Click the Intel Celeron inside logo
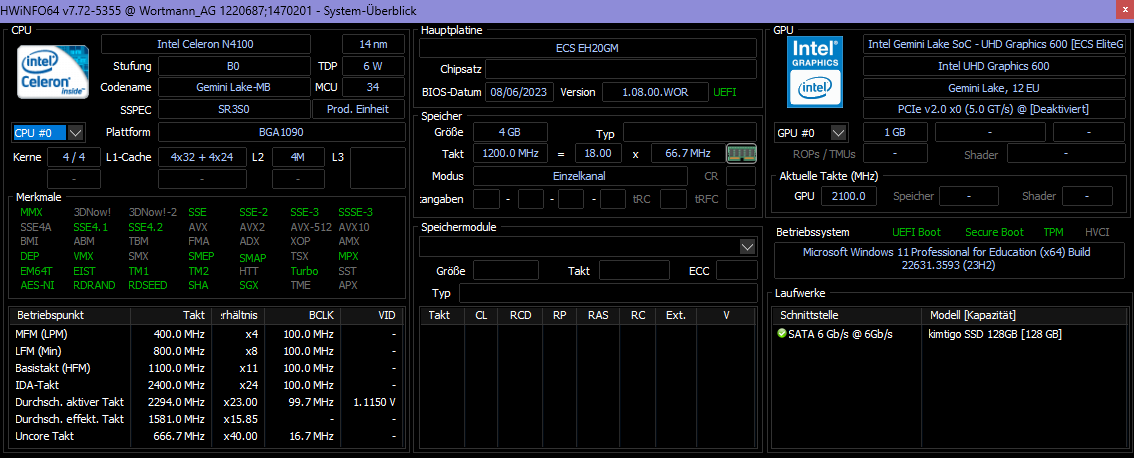 pos(53,72)
